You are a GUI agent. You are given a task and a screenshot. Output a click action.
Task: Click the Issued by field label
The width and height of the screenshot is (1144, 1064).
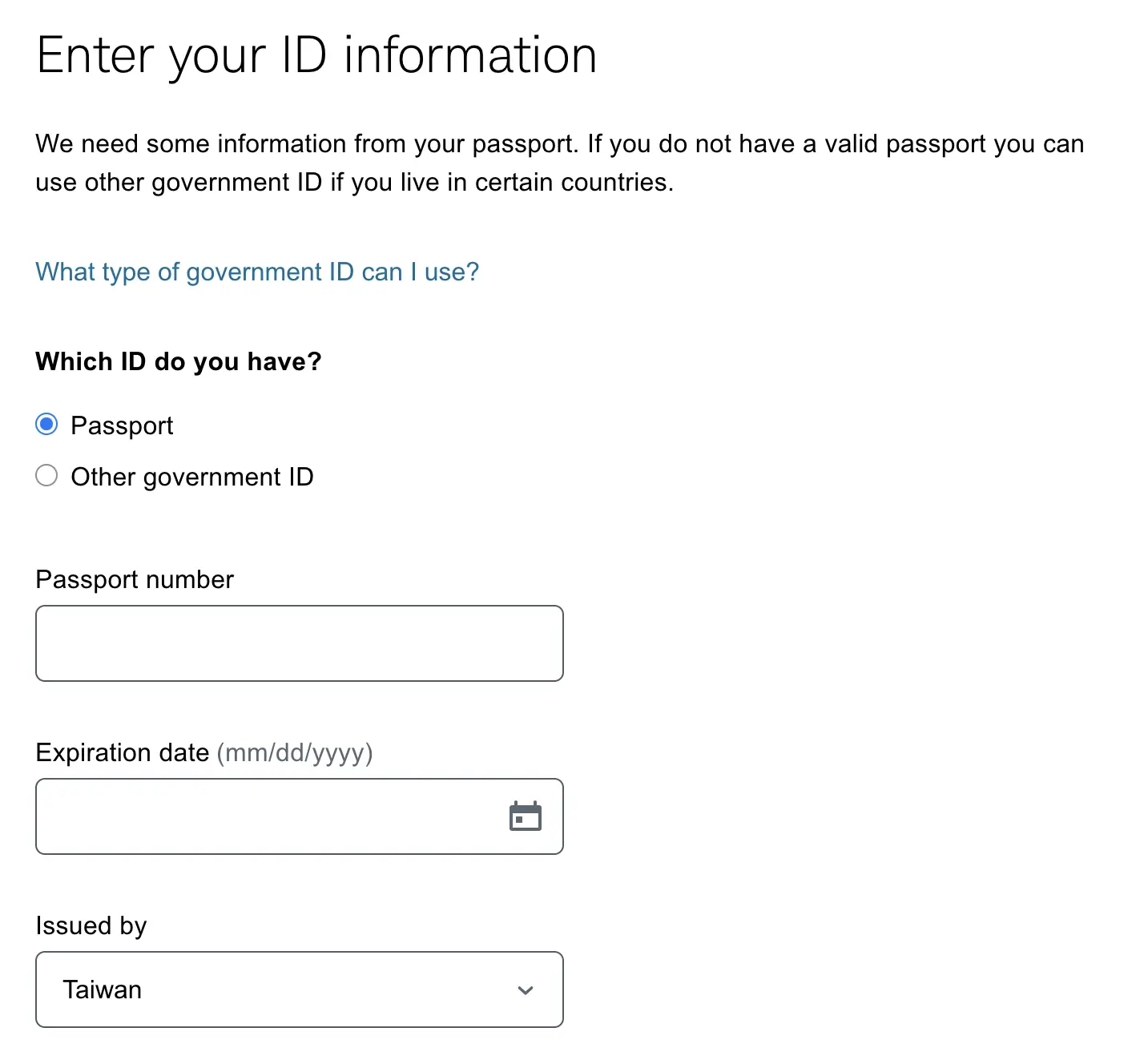(91, 925)
